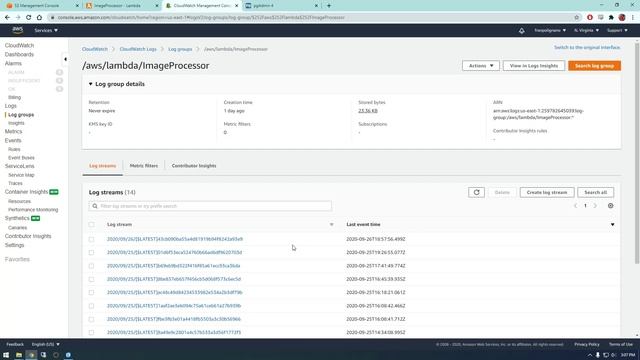Click the AWS logo home icon

[18, 30]
